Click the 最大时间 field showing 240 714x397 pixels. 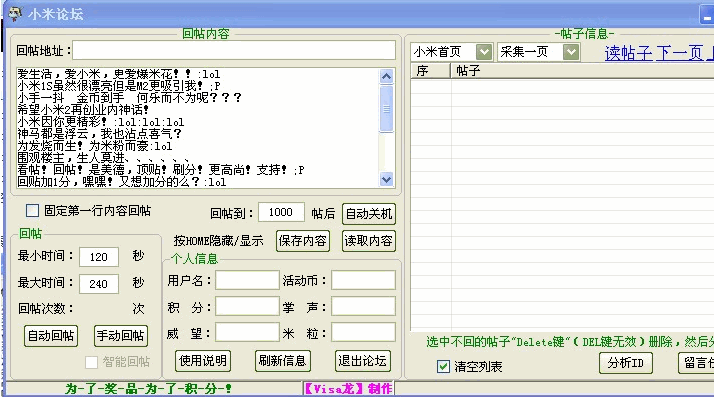[99, 284]
